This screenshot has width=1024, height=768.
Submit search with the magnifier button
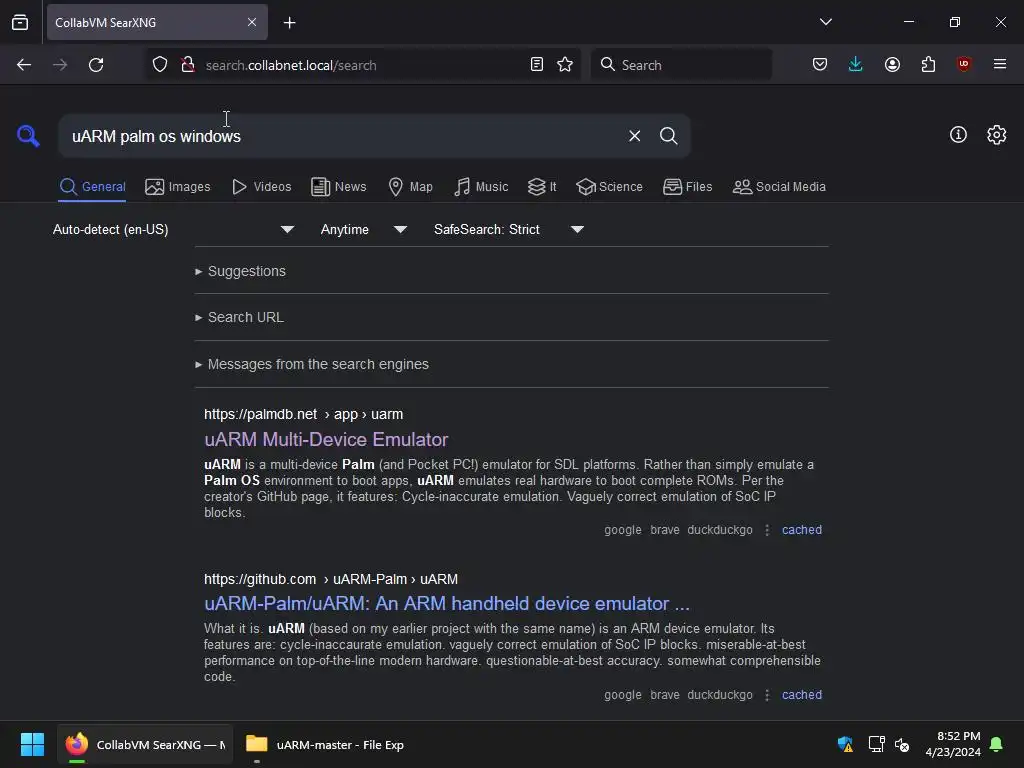[668, 136]
